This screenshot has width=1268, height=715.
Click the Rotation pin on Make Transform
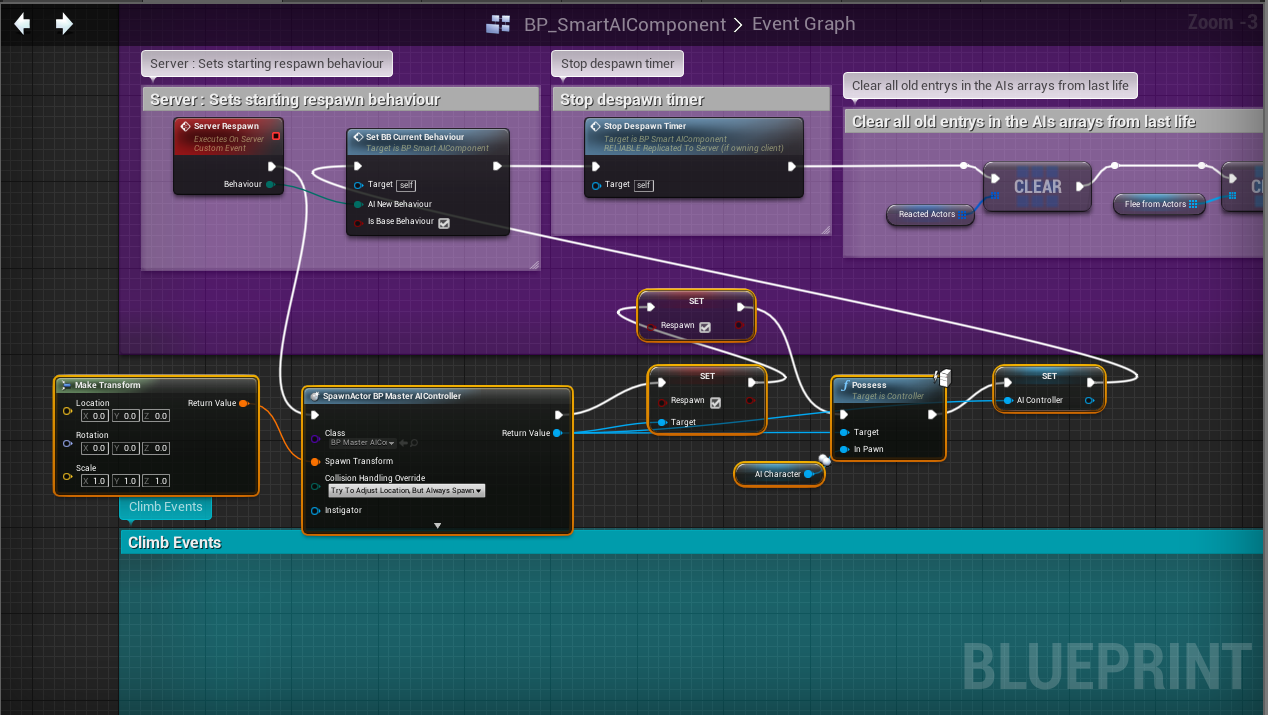68,443
